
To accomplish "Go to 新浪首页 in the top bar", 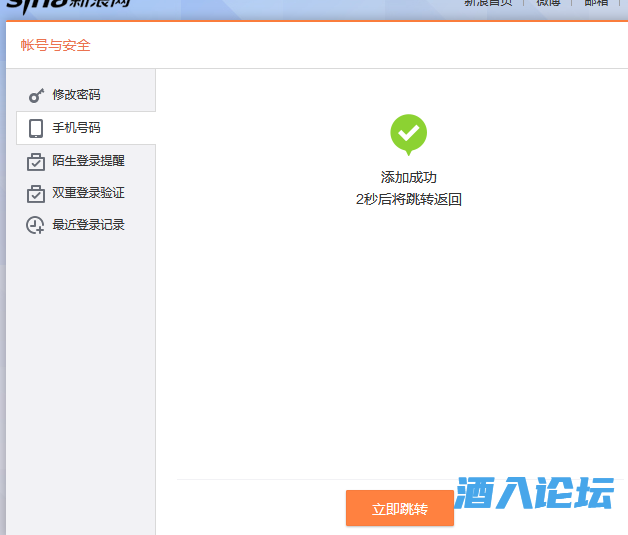I will pyautogui.click(x=488, y=4).
